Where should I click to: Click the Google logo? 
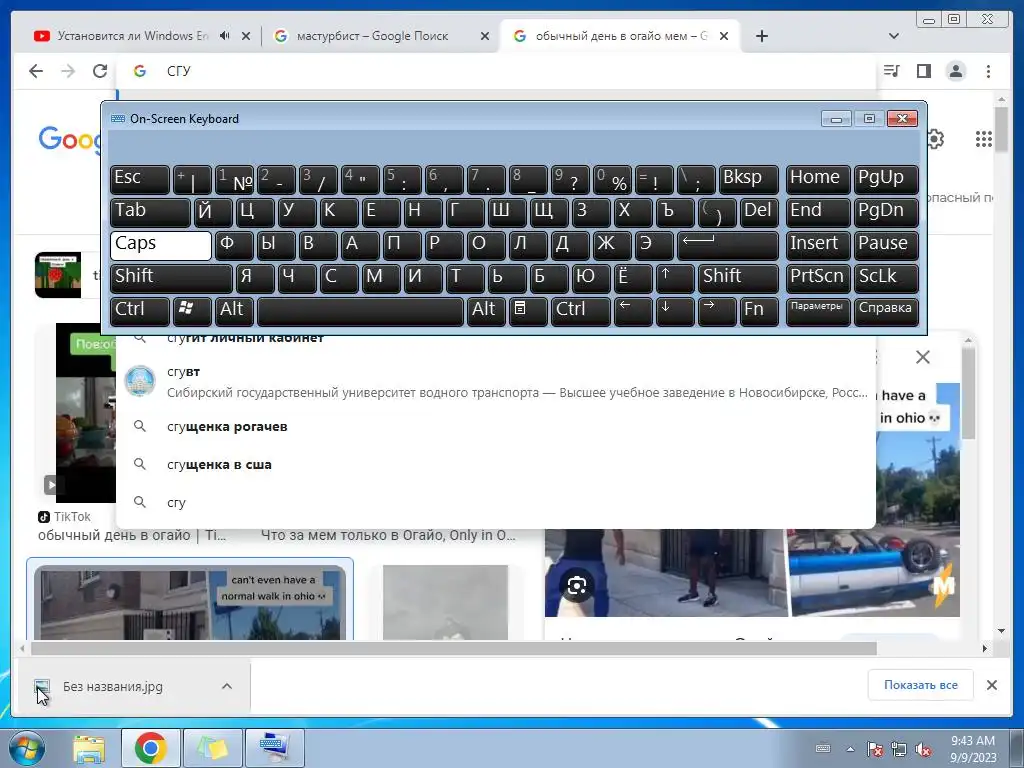pyautogui.click(x=70, y=139)
